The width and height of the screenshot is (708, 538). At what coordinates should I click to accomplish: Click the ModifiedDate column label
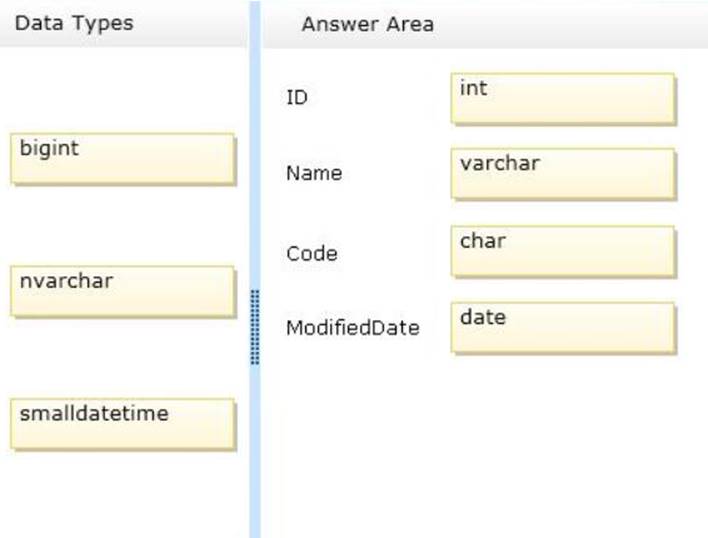pos(353,328)
